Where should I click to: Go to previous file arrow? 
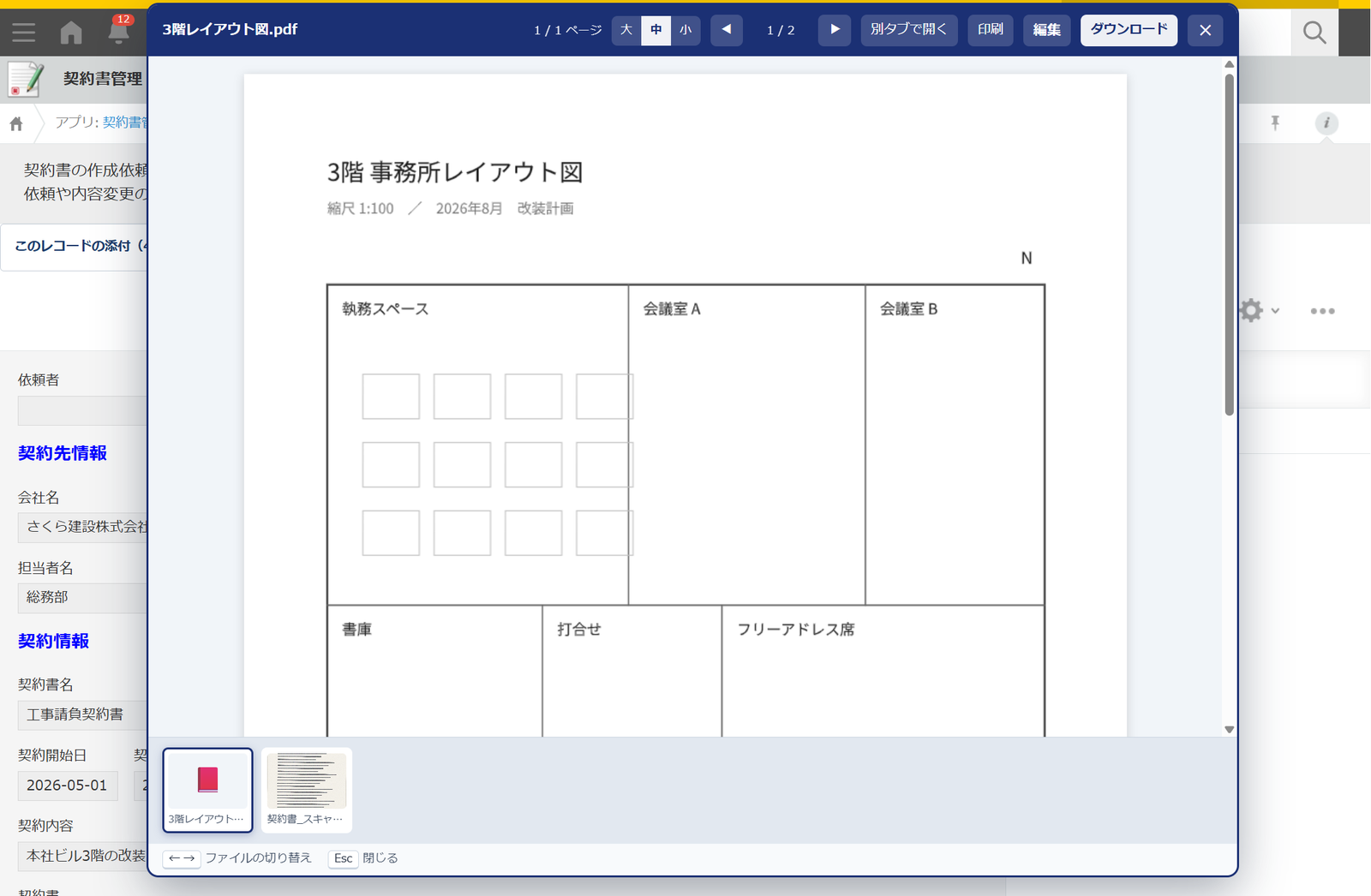tap(727, 30)
